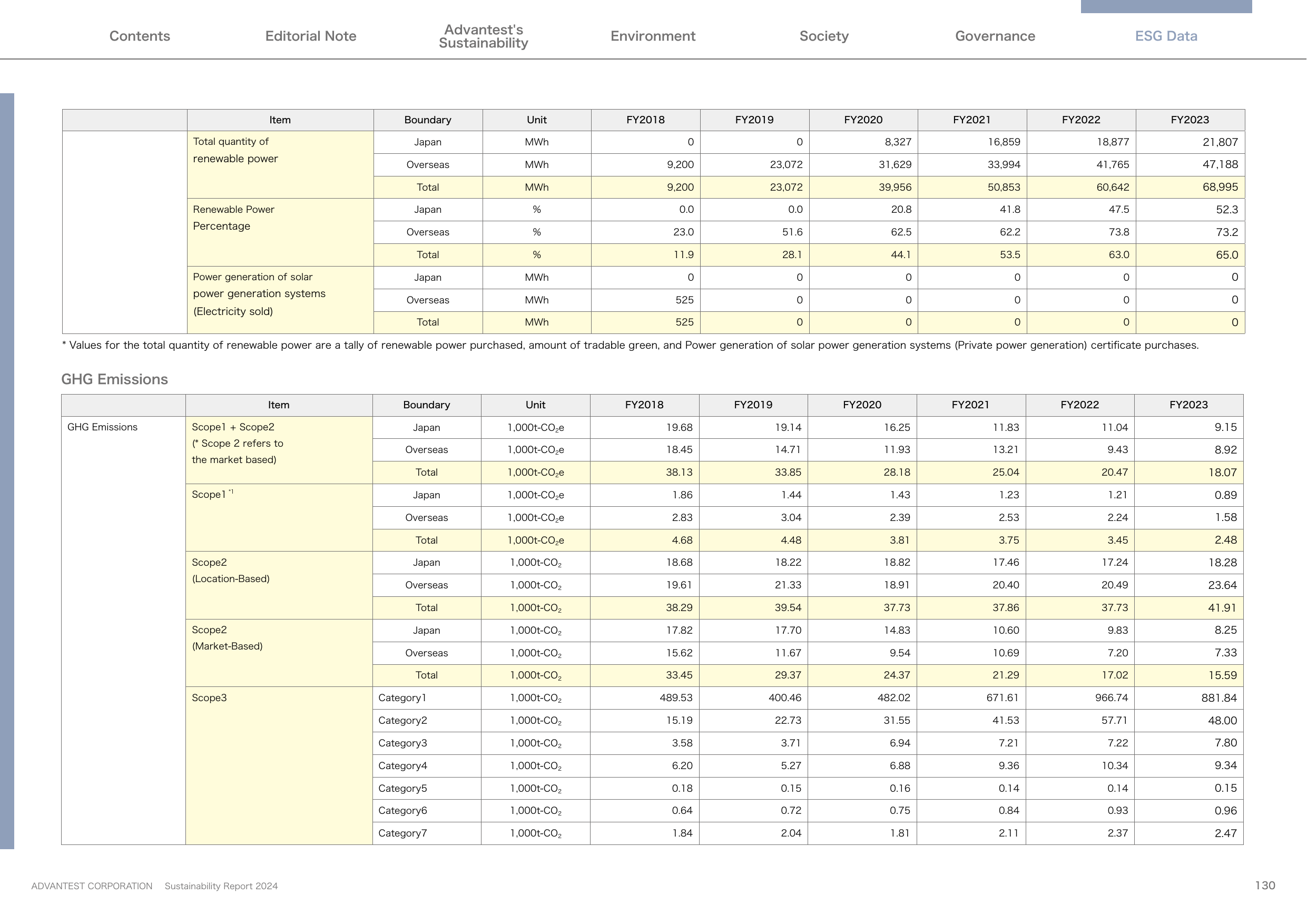Select the 0.96 Category6 value
1307x924 pixels.
point(1225,811)
